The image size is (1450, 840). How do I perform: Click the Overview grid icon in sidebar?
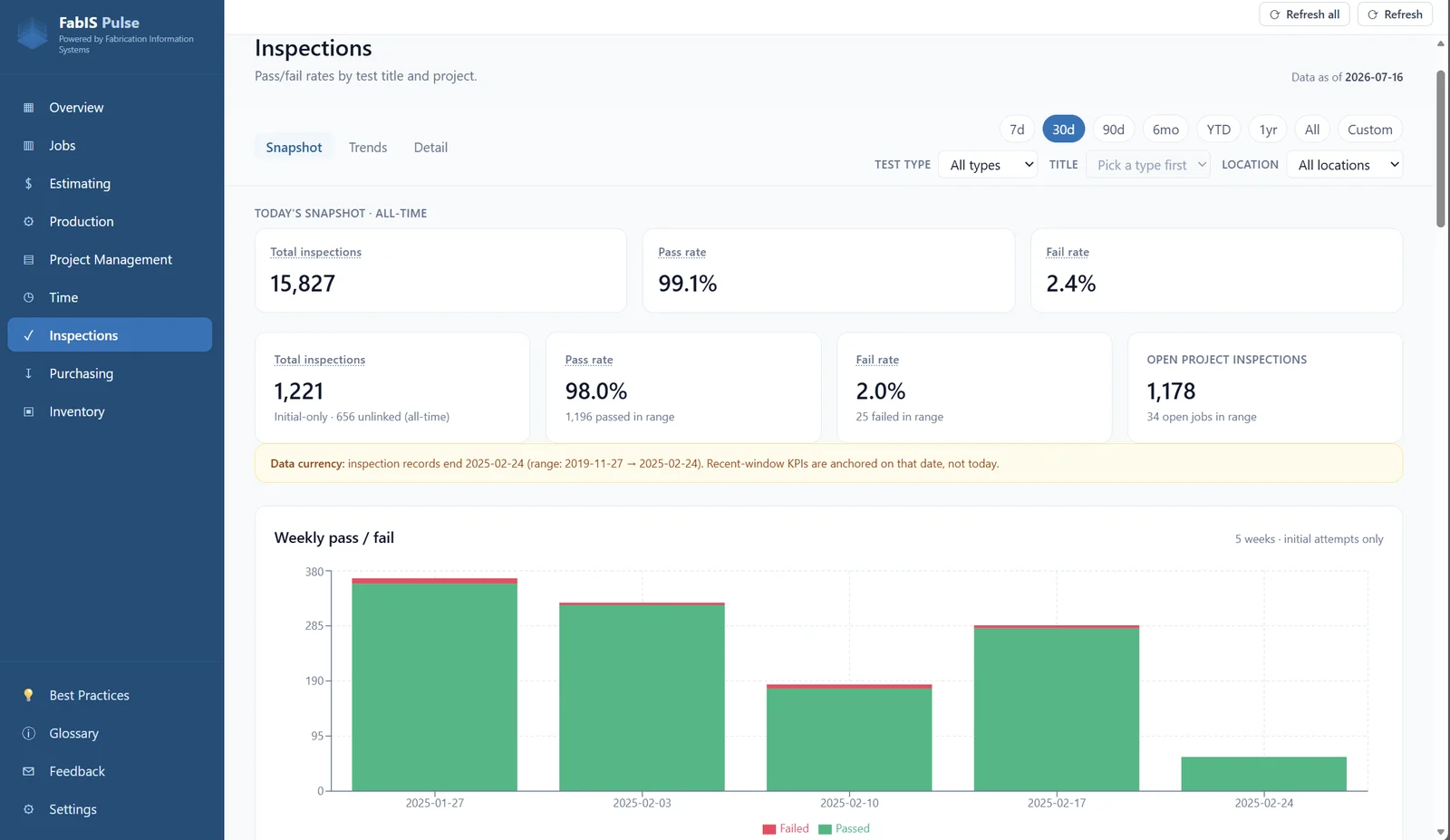[28, 108]
